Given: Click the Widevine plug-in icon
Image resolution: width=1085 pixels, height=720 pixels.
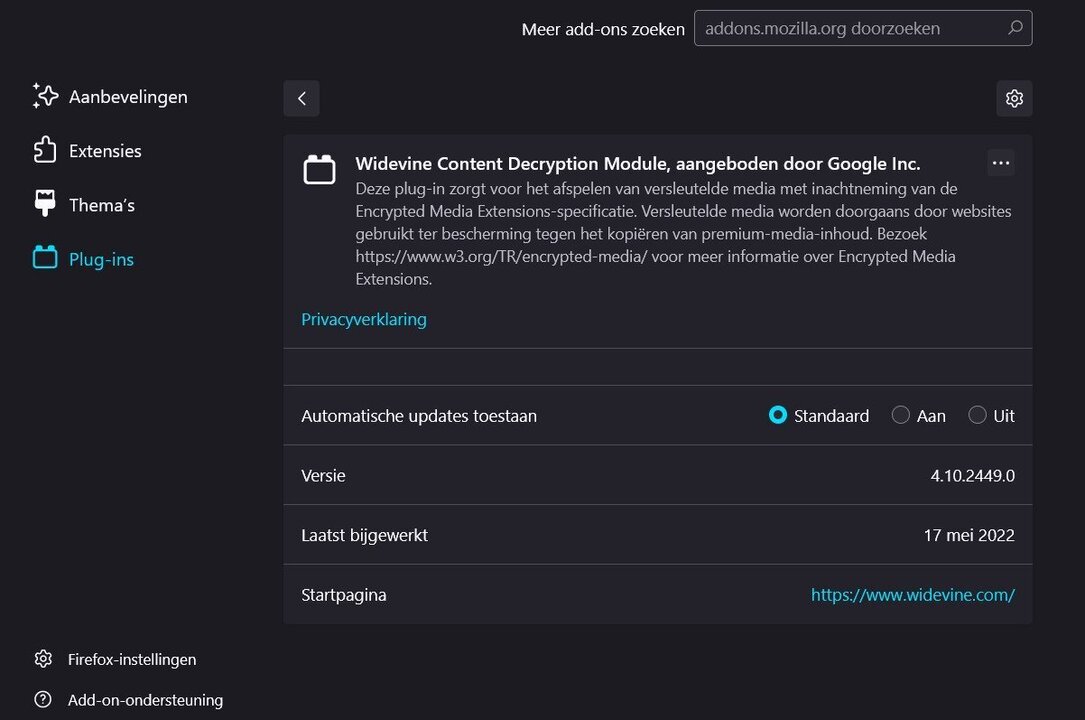Looking at the screenshot, I should point(319,169).
